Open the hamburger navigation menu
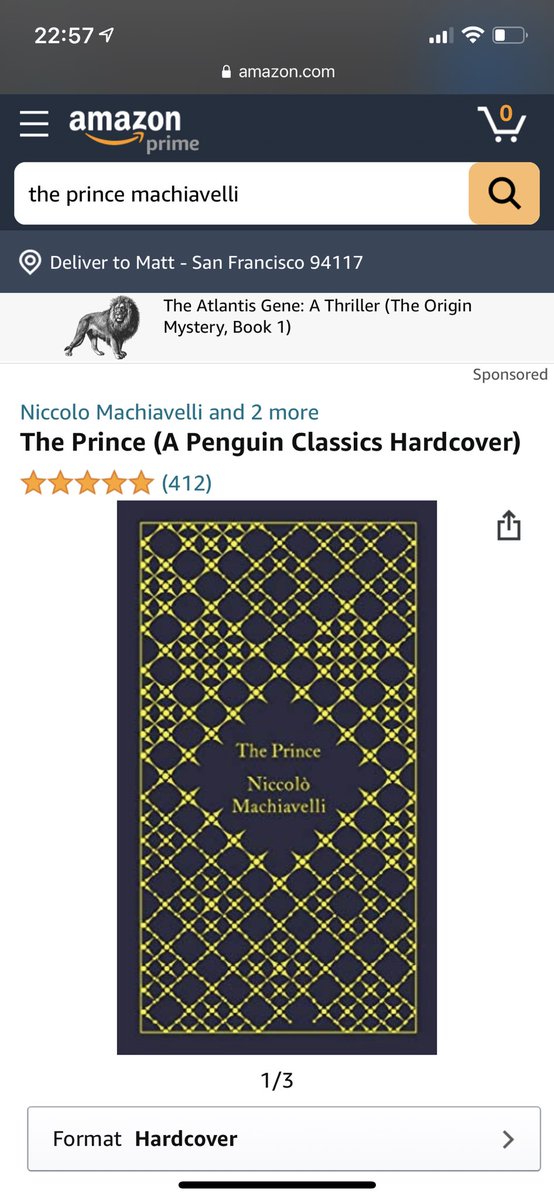 pyautogui.click(x=34, y=123)
